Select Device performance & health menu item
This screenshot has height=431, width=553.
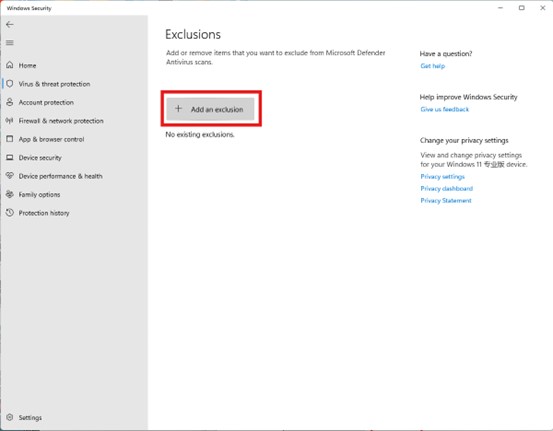[55, 176]
